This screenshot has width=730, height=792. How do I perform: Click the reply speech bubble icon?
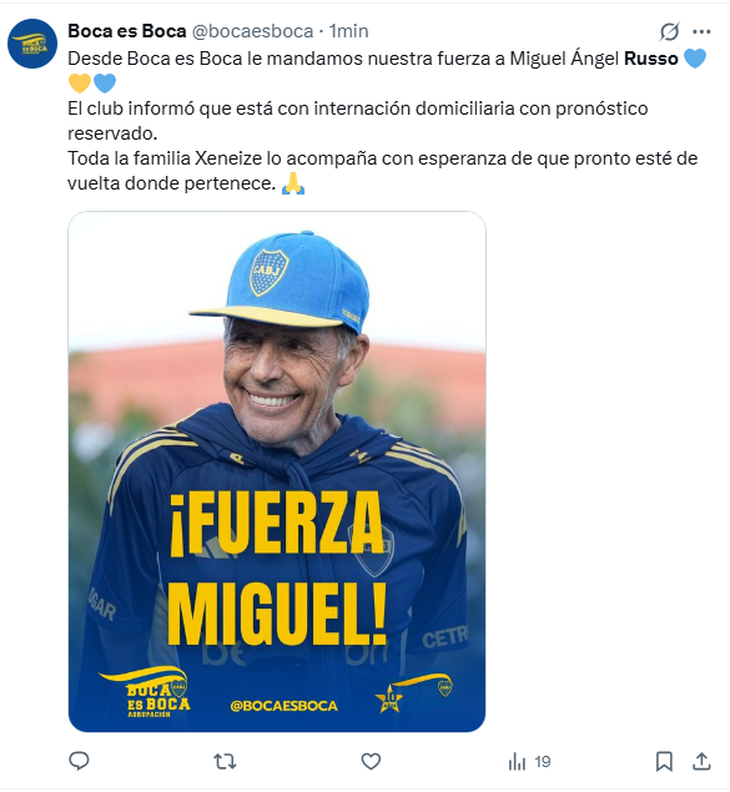click(x=79, y=761)
